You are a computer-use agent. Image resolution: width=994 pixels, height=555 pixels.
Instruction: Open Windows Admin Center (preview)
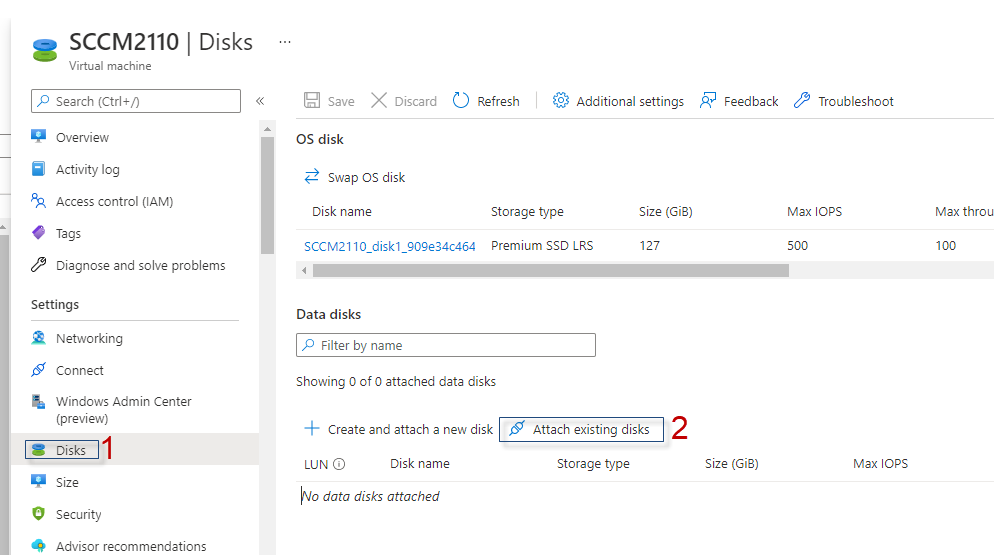[x=124, y=410]
